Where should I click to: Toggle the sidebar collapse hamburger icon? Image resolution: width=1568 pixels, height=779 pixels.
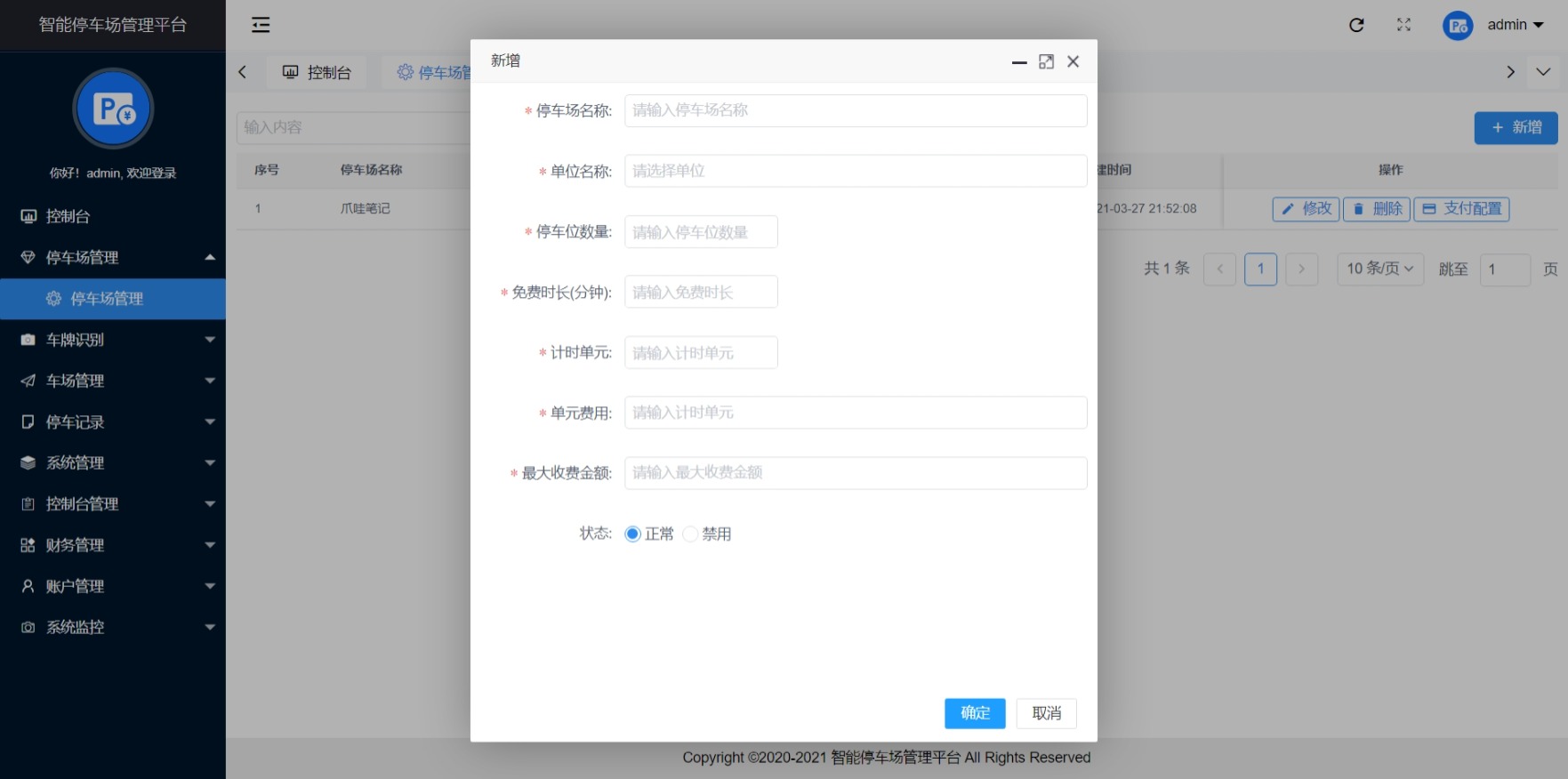(261, 25)
